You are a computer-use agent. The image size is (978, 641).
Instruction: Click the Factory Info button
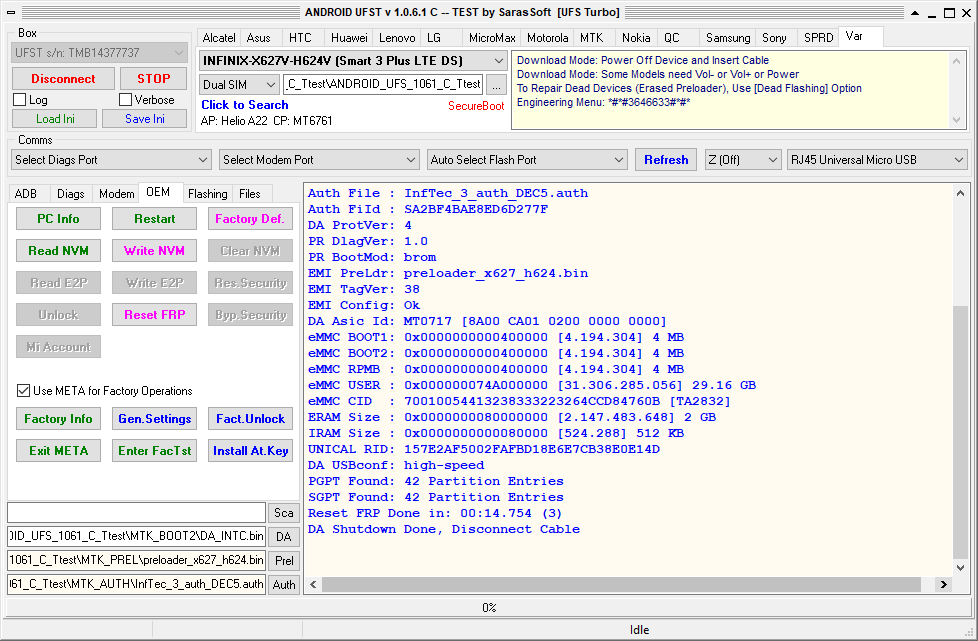click(58, 419)
